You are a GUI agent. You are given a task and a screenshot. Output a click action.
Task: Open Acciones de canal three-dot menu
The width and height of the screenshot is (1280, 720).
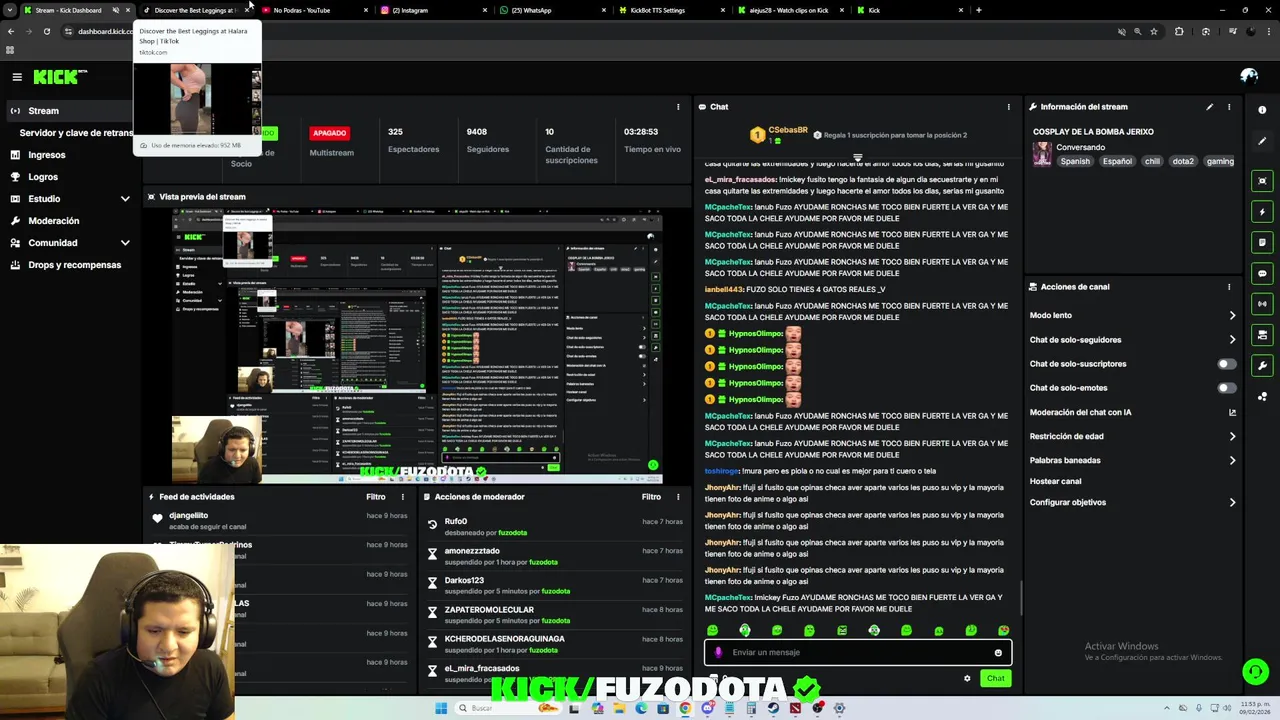(1229, 287)
